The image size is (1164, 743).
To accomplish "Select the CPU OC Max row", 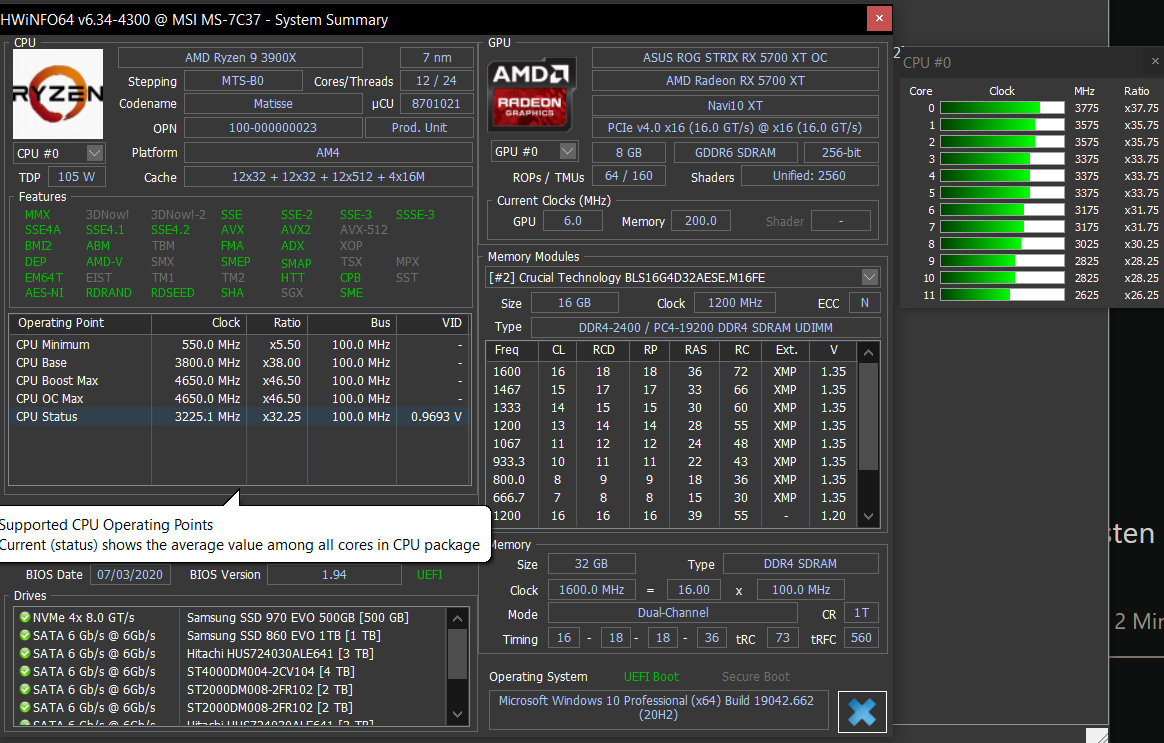I will 239,399.
